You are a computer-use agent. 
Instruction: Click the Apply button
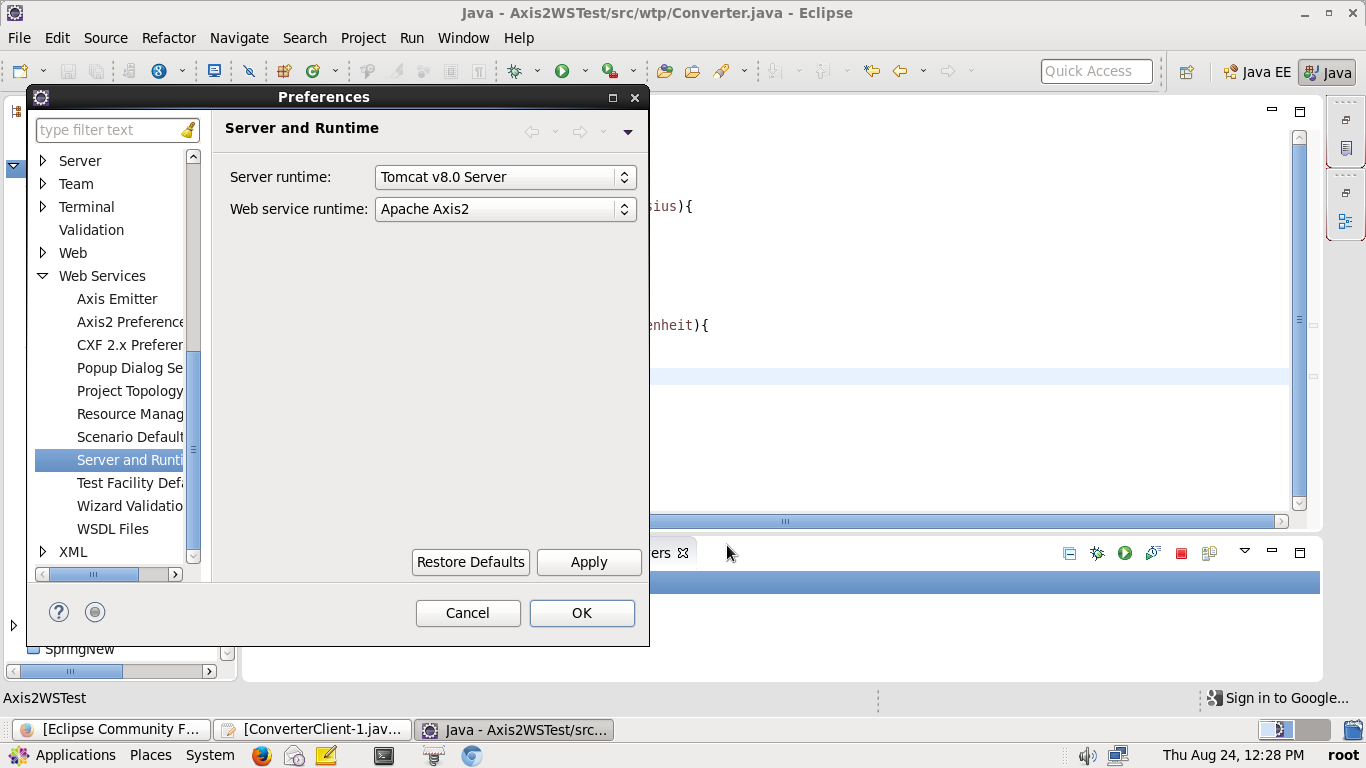[588, 562]
